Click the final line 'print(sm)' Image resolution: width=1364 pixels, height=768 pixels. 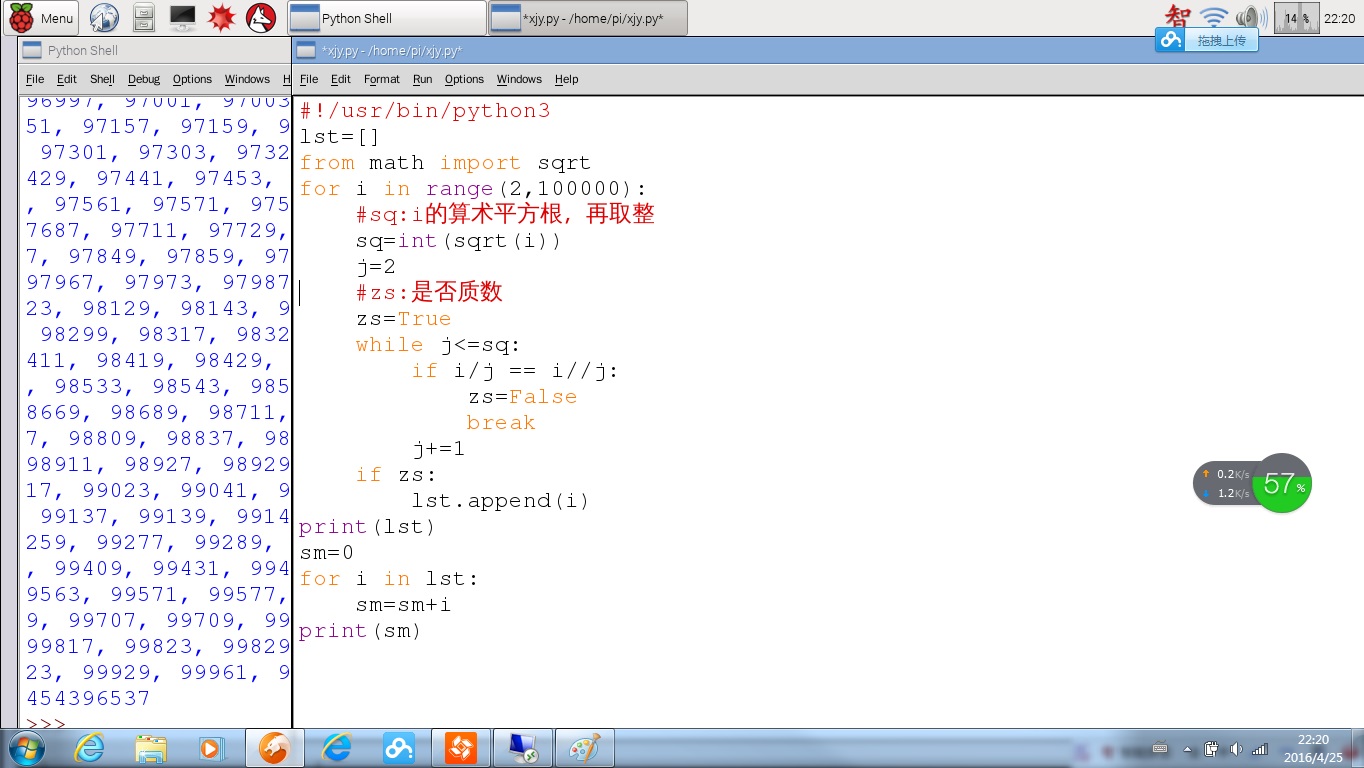[x=361, y=630]
